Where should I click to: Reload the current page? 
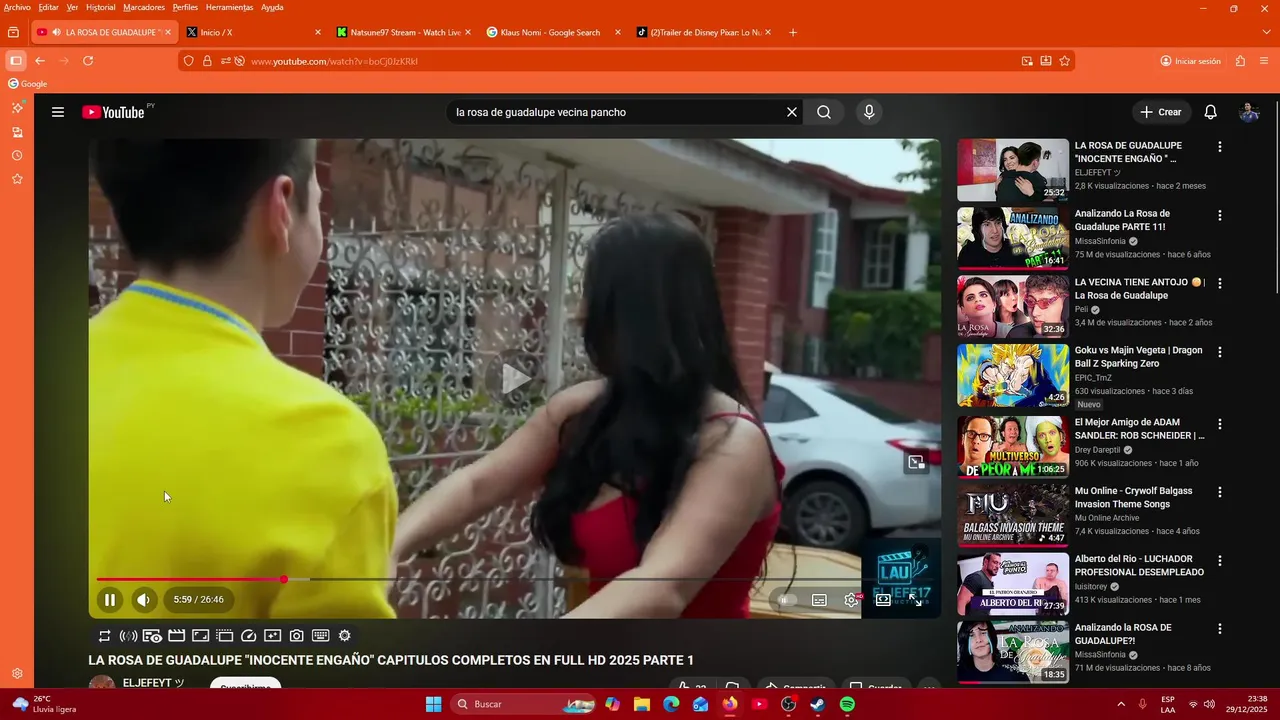[88, 61]
